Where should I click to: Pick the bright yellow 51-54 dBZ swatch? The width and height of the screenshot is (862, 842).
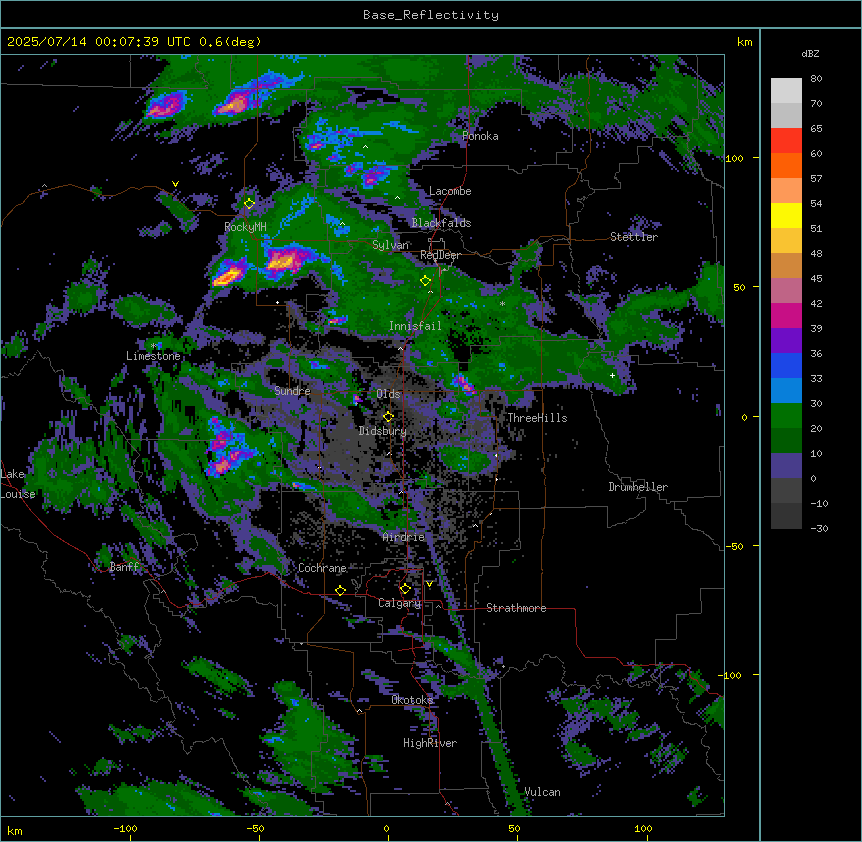(786, 215)
